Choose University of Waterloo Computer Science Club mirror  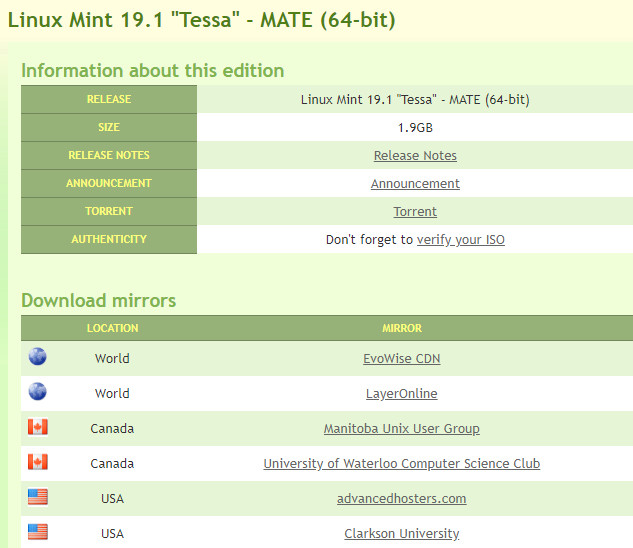click(402, 464)
